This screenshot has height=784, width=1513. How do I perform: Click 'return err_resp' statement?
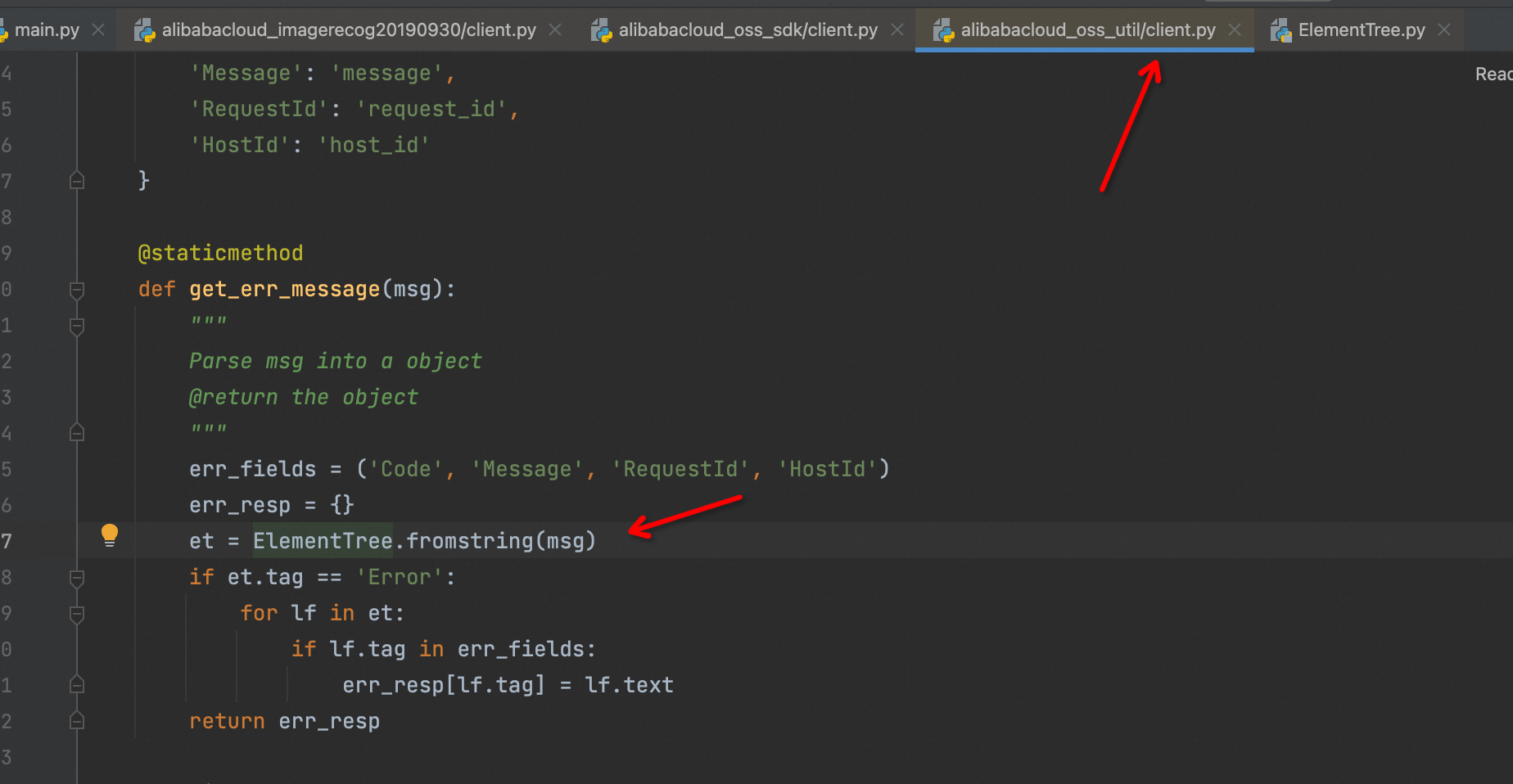[x=284, y=721]
